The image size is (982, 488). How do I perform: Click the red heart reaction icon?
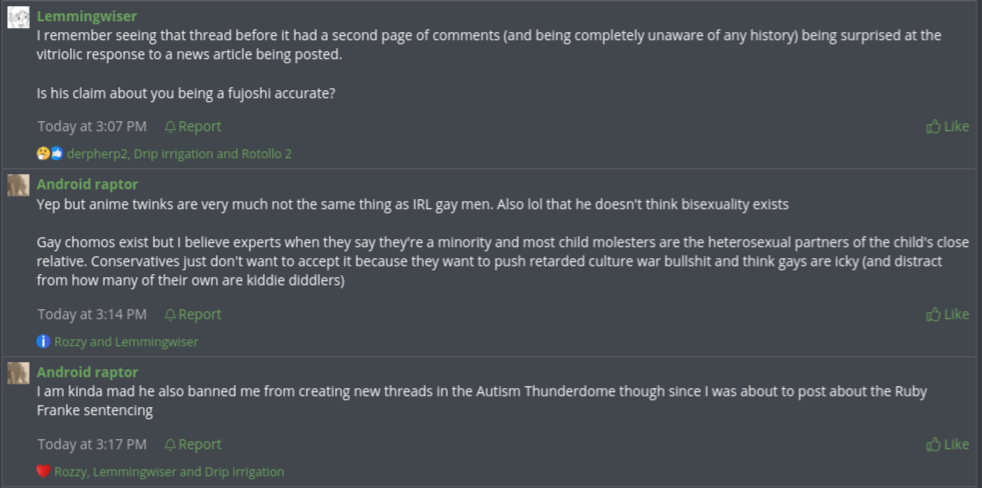click(43, 472)
